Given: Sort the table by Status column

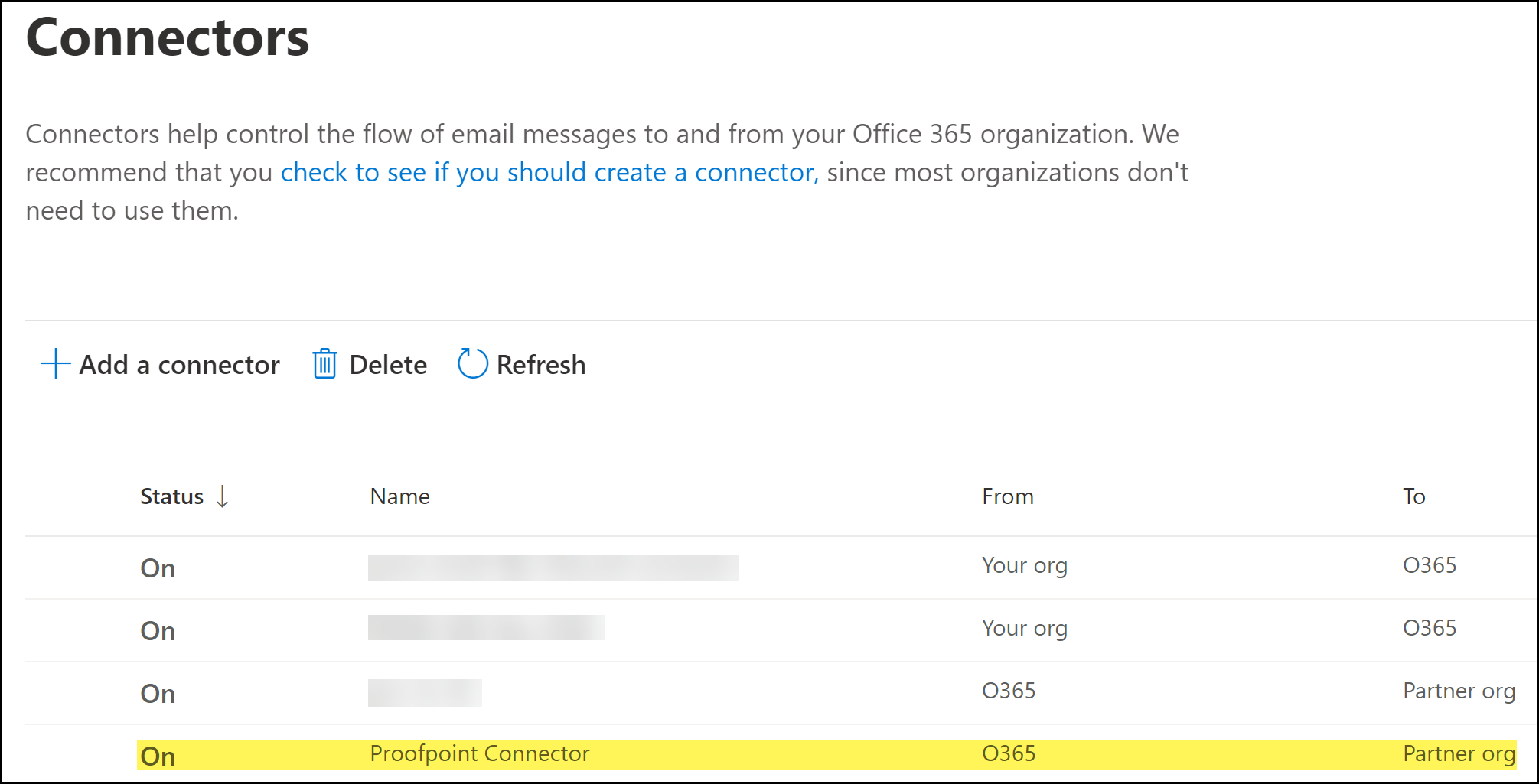Looking at the screenshot, I should tap(172, 496).
